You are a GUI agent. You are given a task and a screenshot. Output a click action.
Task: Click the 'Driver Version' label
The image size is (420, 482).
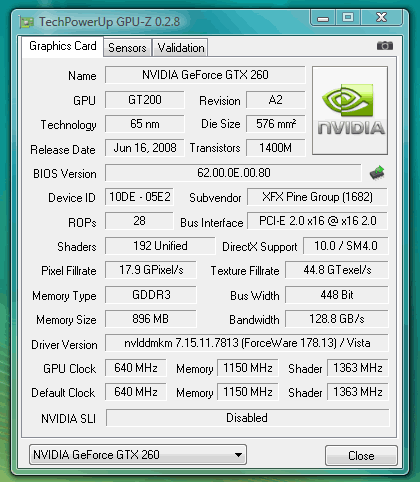tap(64, 345)
